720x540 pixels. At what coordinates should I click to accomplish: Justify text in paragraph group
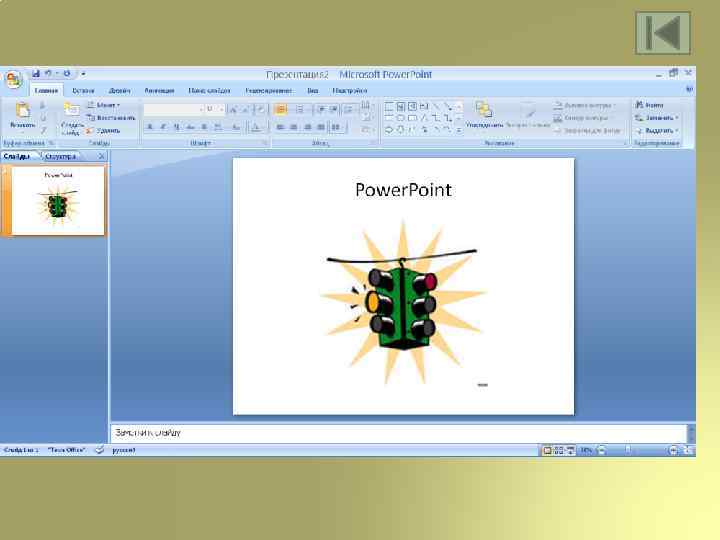tap(321, 127)
